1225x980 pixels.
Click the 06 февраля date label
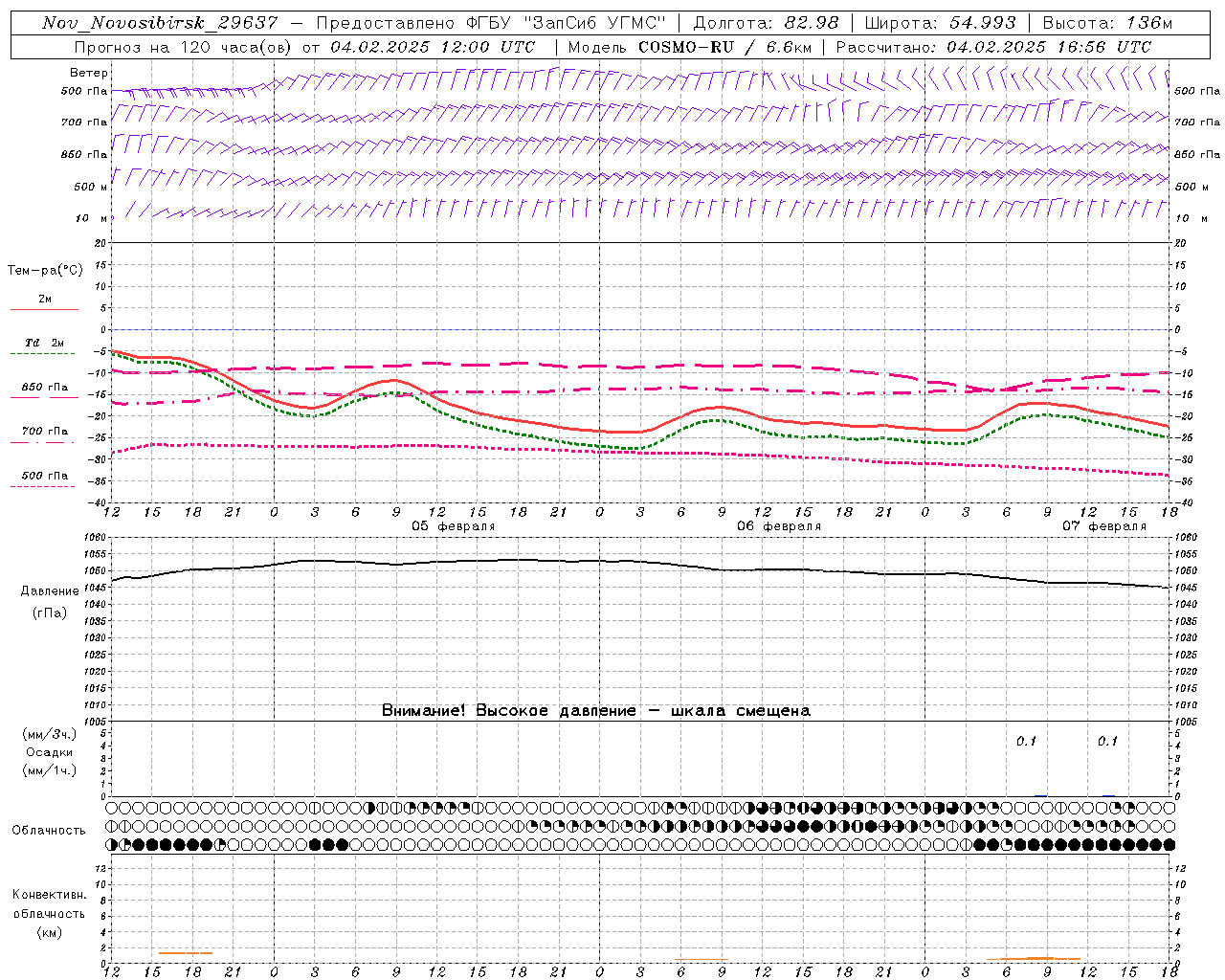[x=779, y=526]
